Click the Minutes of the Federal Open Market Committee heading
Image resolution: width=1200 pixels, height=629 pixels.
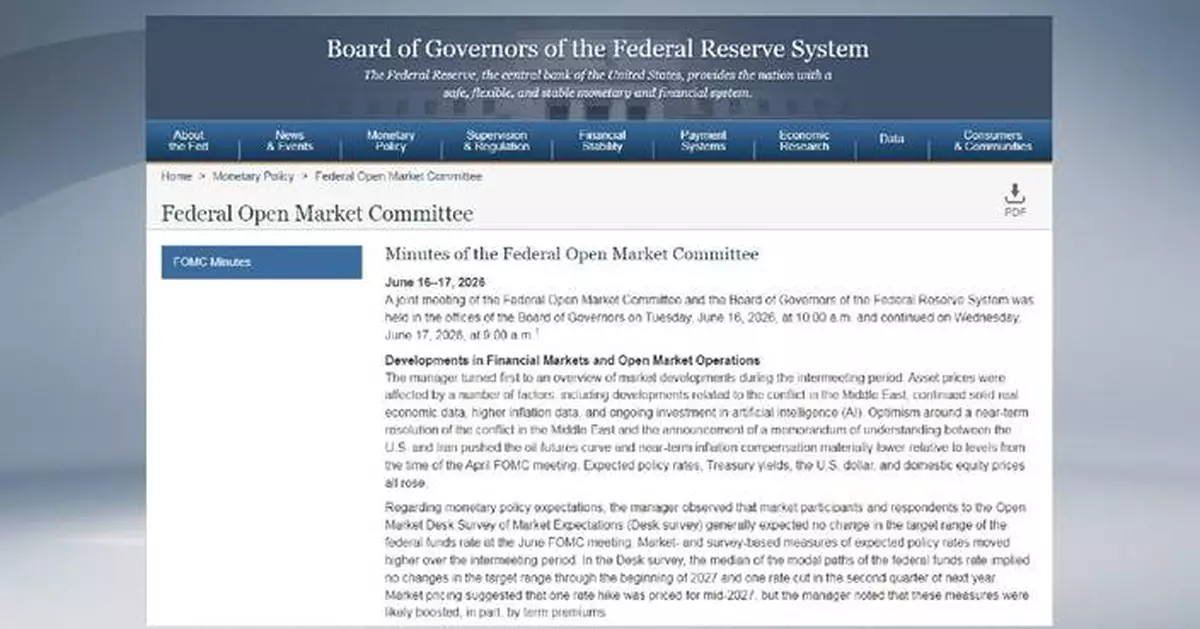(571, 254)
